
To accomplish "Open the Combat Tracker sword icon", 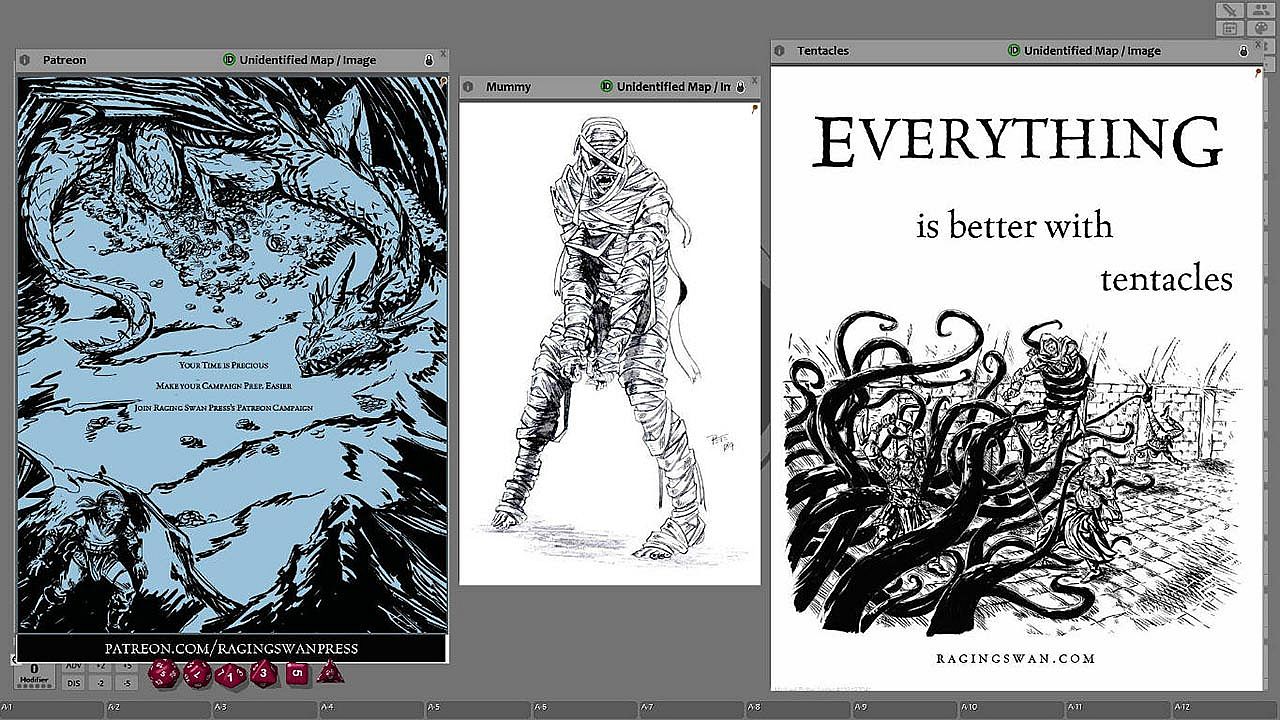I will pos(1230,10).
